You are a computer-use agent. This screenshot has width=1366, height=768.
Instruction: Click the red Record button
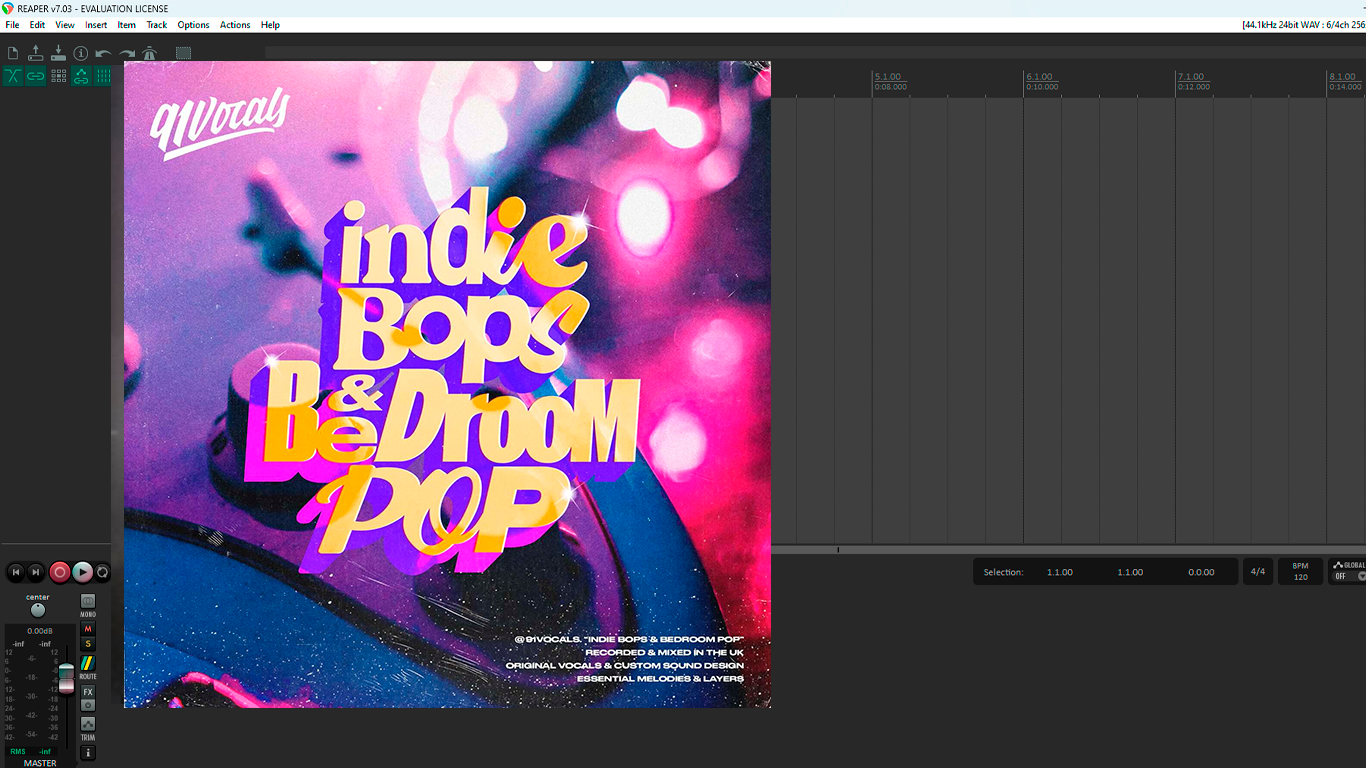click(x=60, y=572)
